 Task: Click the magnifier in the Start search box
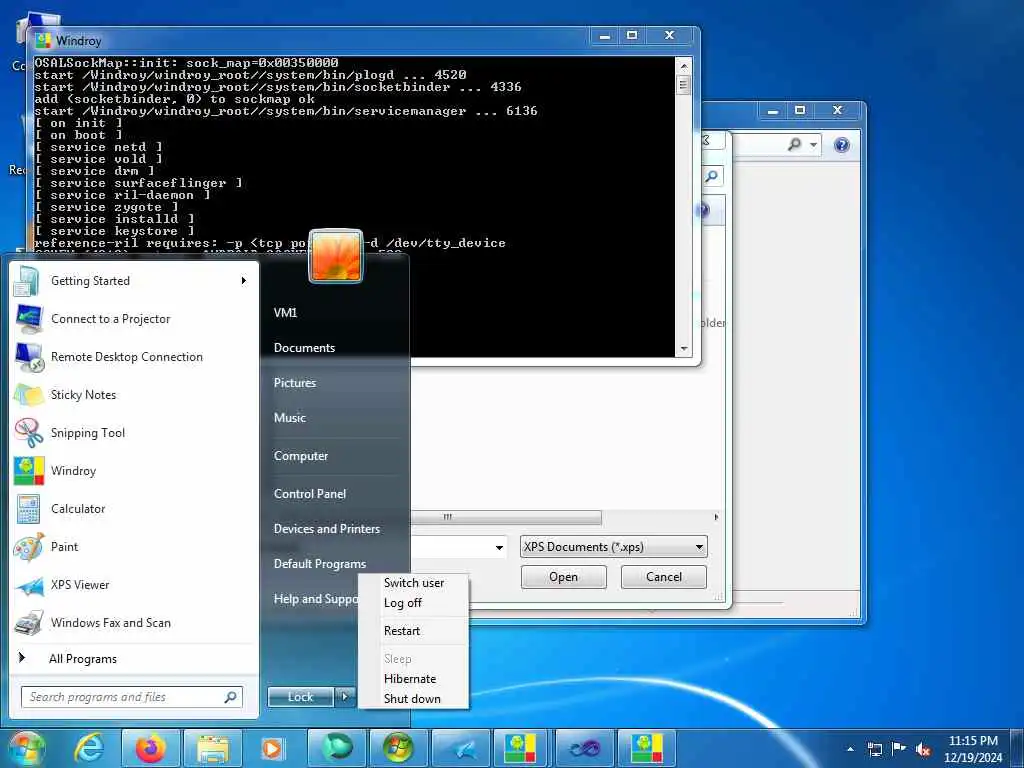pyautogui.click(x=230, y=697)
